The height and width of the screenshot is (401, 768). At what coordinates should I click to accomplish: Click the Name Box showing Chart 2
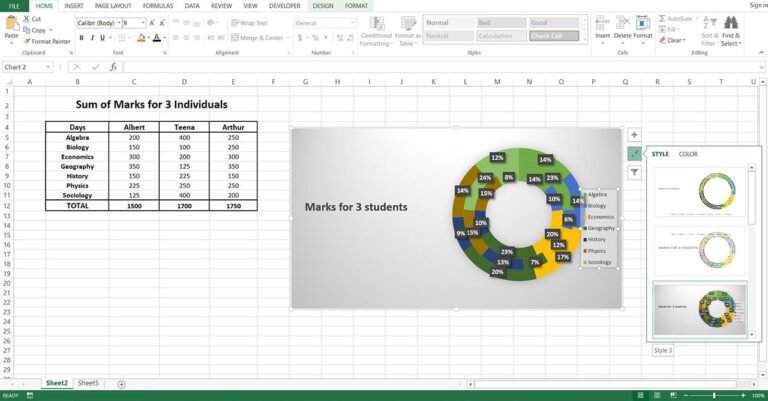[x=24, y=67]
